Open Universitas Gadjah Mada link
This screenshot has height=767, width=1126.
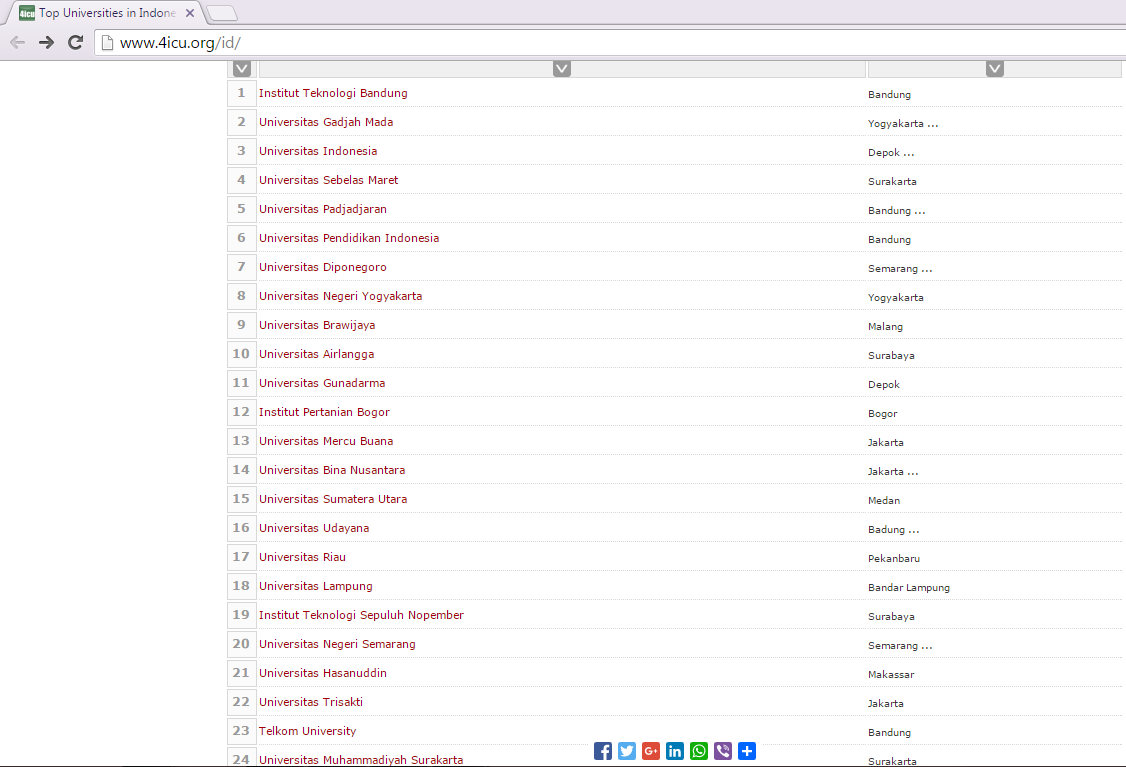pyautogui.click(x=326, y=122)
